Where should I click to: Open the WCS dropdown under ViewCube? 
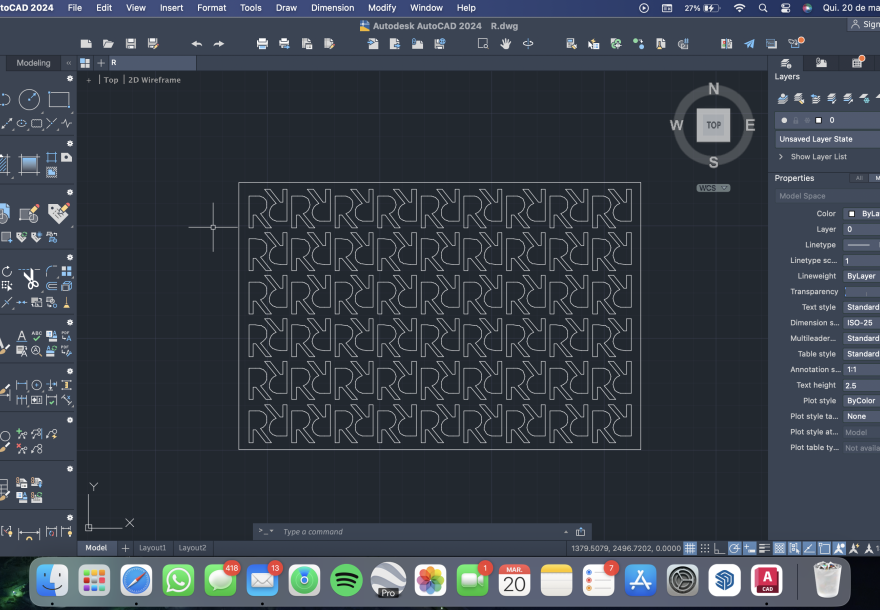713,188
